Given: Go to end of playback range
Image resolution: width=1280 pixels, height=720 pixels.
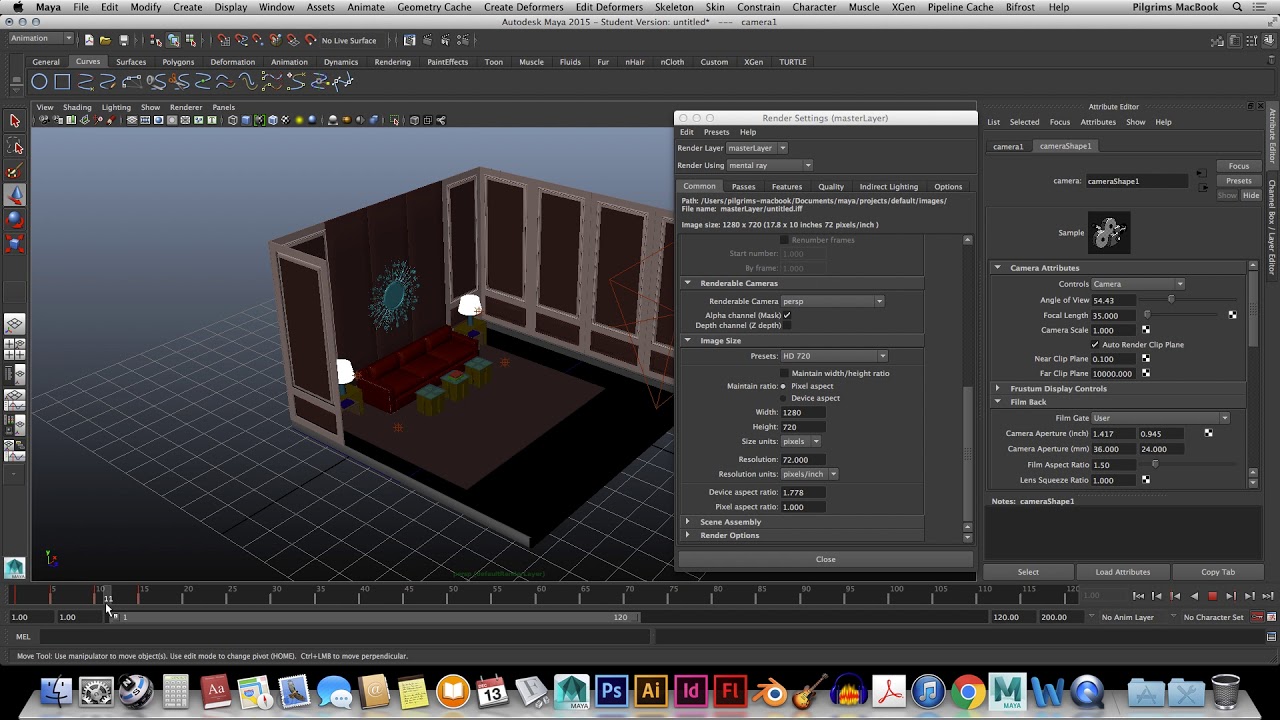Looking at the screenshot, I should [x=1268, y=596].
